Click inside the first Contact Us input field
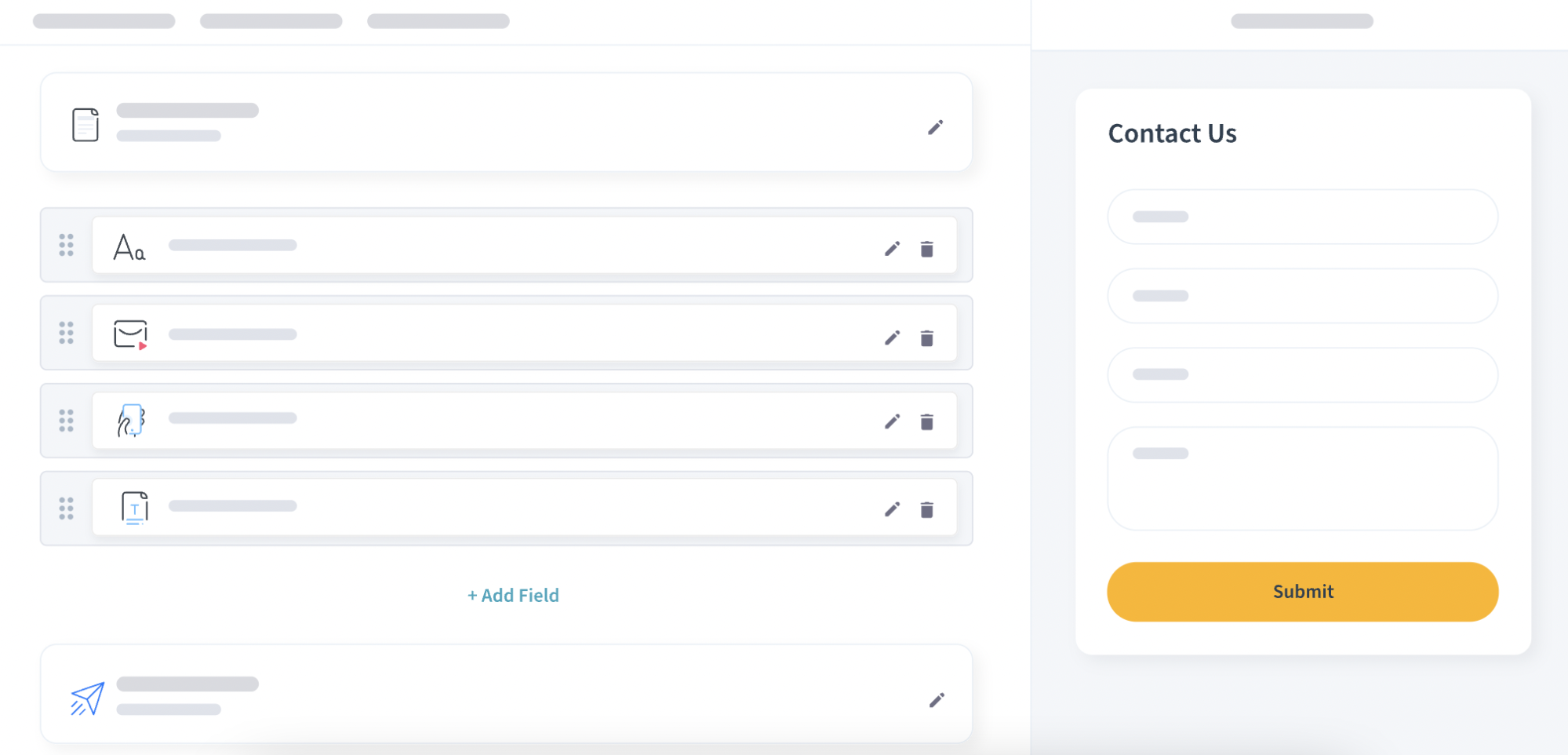 coord(1302,217)
